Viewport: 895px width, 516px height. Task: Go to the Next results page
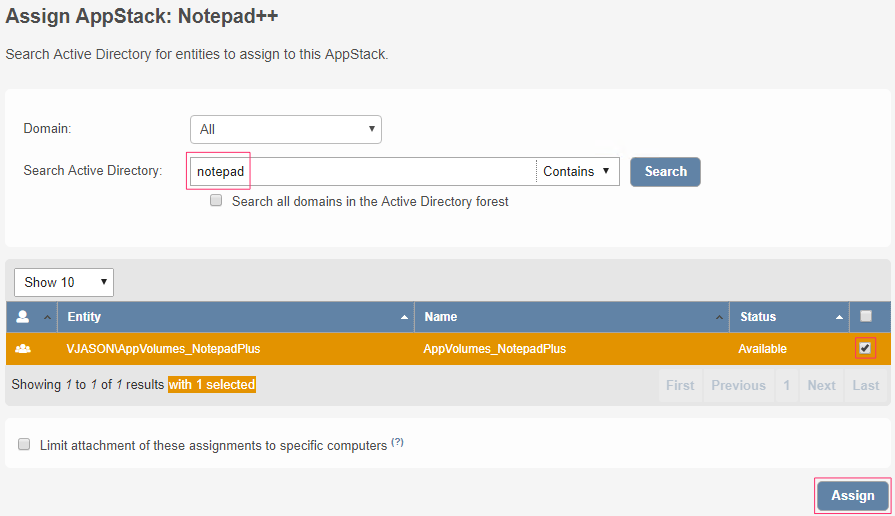tap(821, 386)
